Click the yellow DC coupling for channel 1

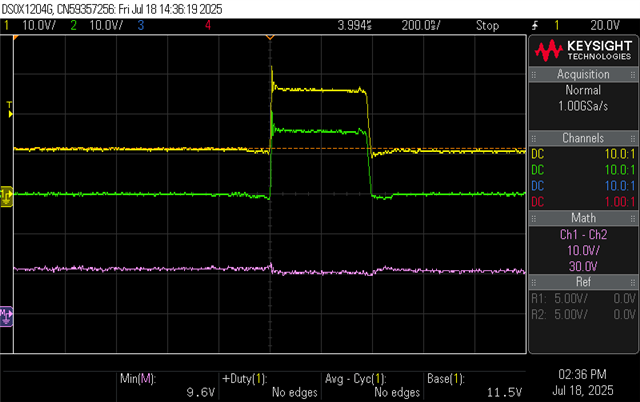[538, 154]
